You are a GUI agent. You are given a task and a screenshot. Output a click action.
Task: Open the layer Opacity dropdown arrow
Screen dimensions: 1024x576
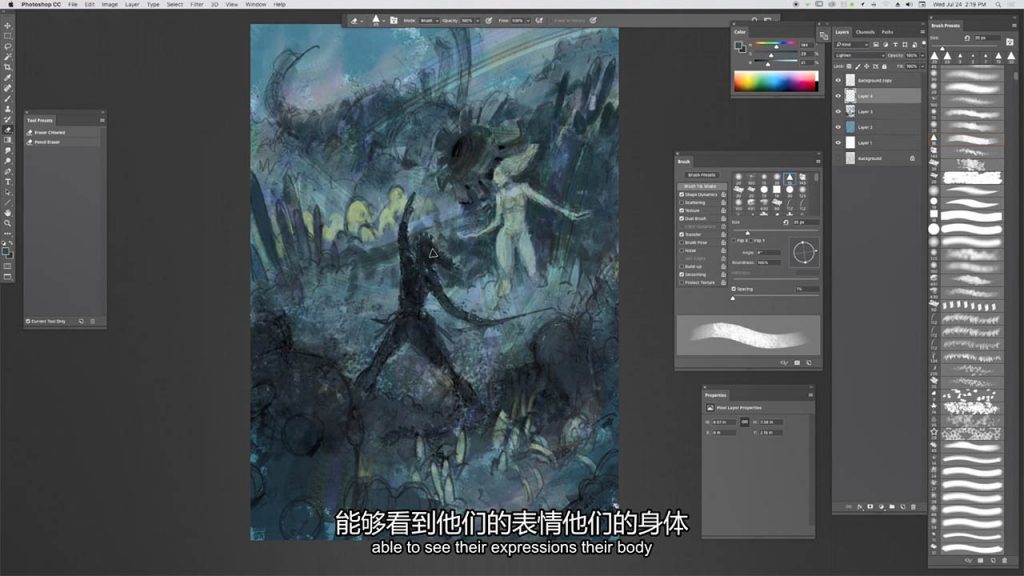click(922, 56)
